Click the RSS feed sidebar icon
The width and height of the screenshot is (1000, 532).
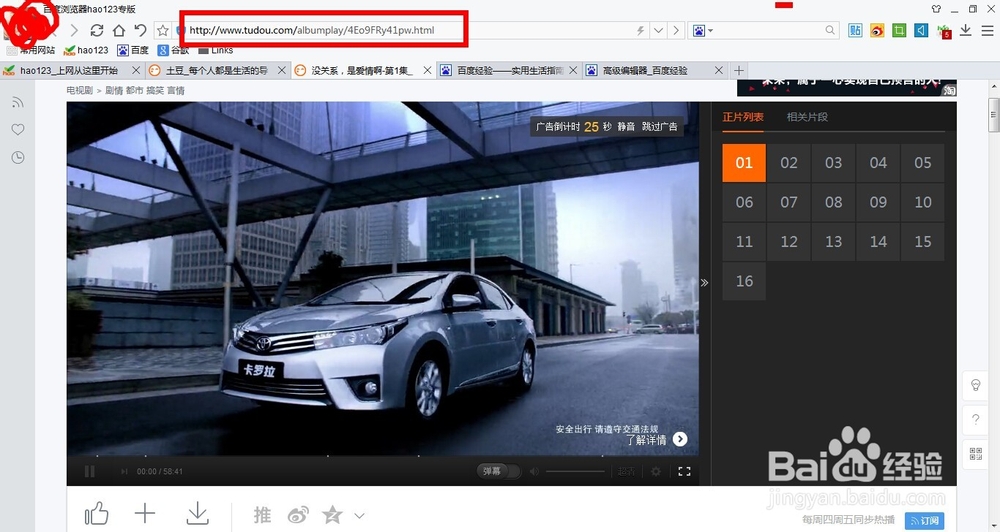18,102
